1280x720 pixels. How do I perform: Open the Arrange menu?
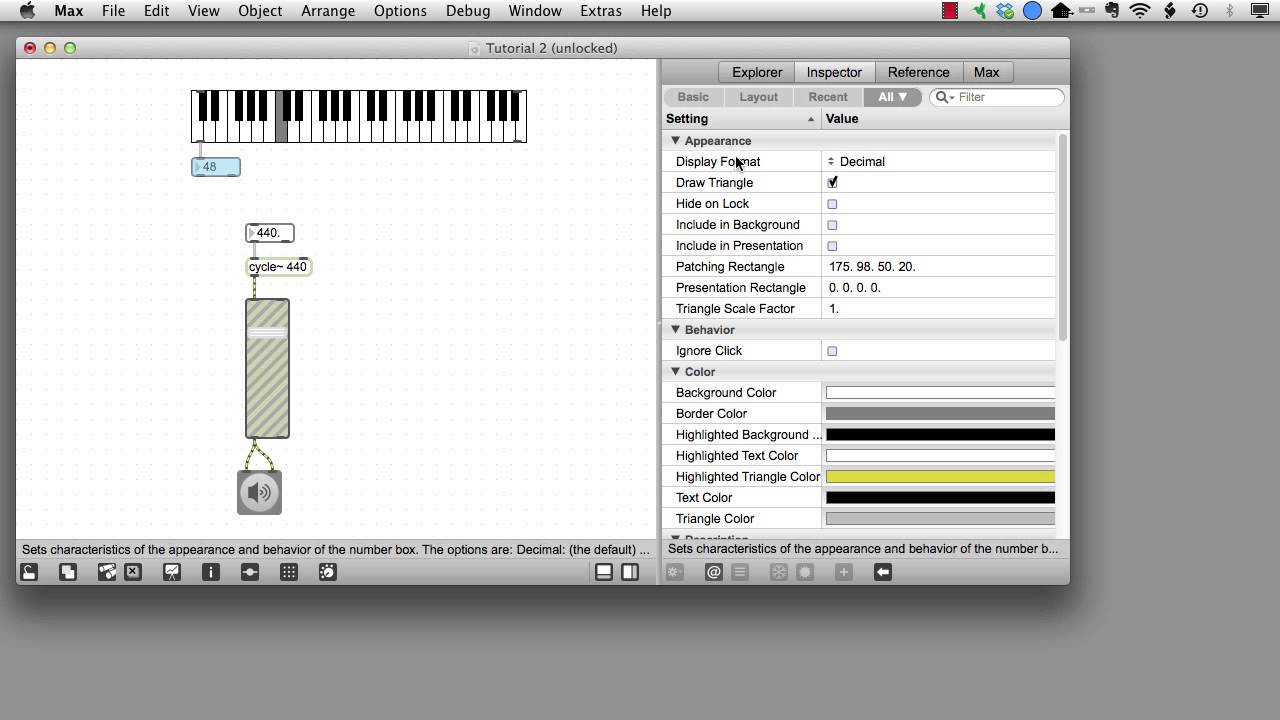pos(328,11)
